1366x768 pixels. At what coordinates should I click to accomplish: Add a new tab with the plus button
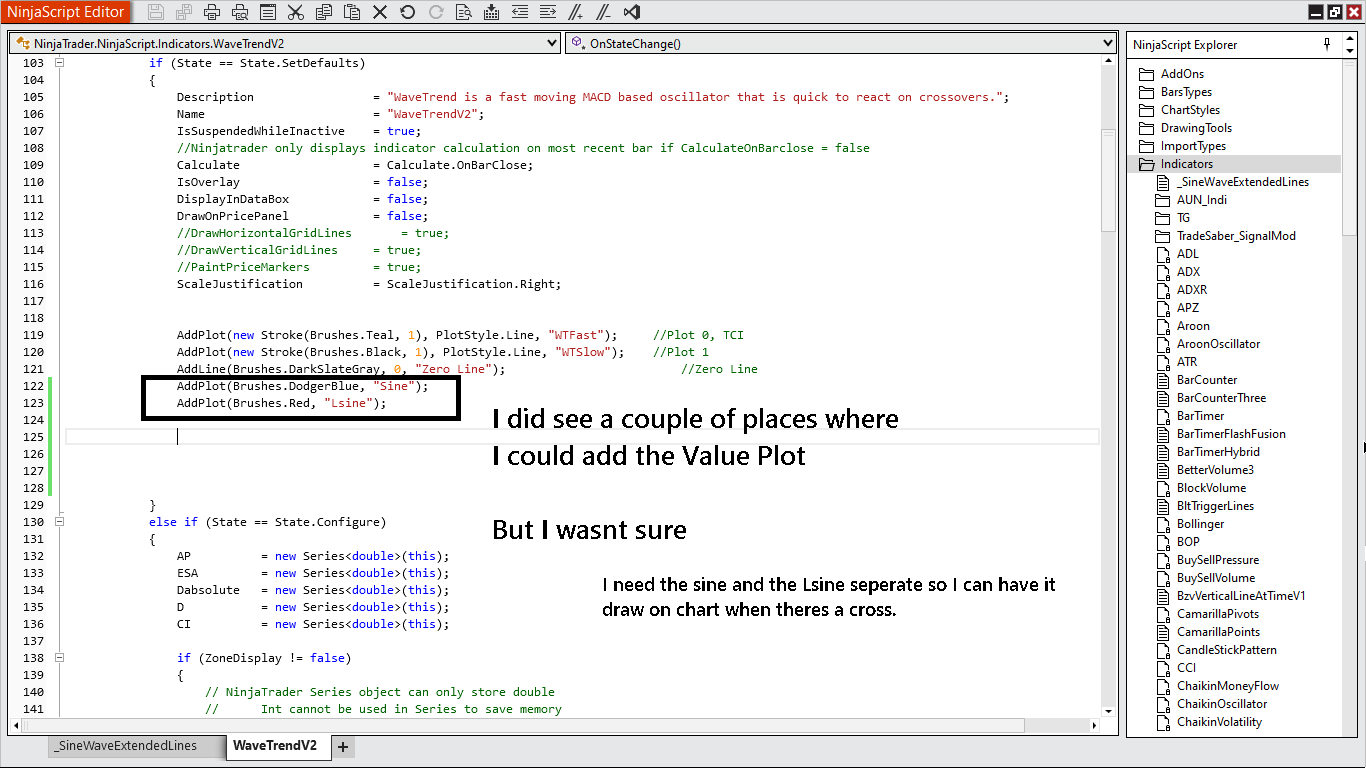point(342,747)
